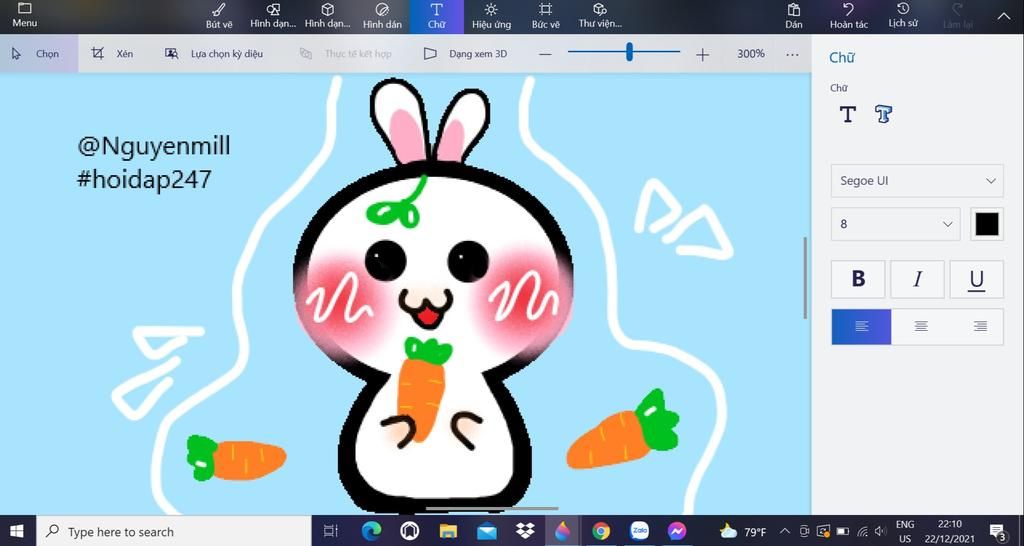
Task: Open File Explorer from the taskbar
Action: tap(448, 531)
